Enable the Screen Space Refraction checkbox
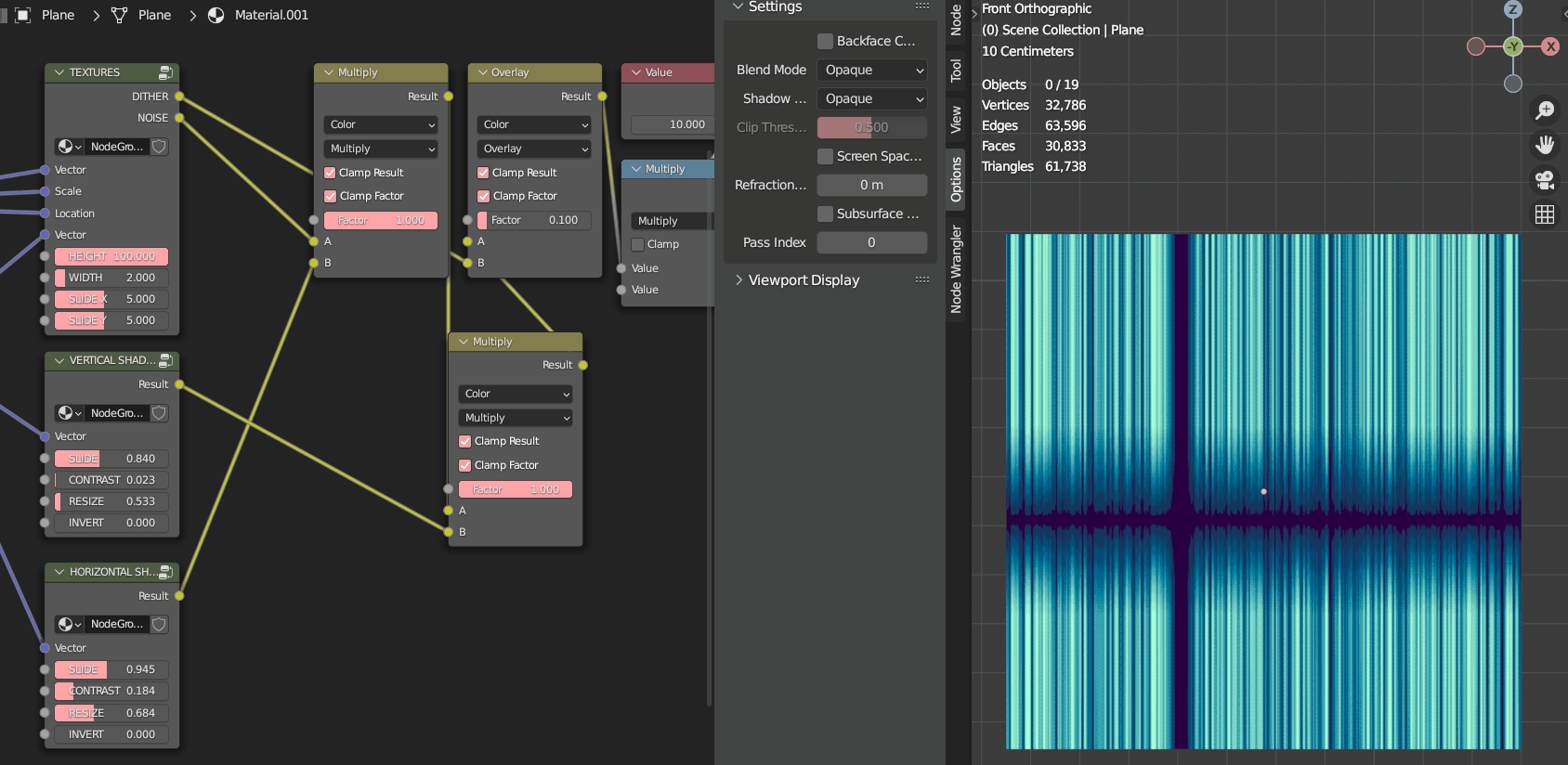Screen dimensions: 1568x765 pyautogui.click(x=825, y=156)
